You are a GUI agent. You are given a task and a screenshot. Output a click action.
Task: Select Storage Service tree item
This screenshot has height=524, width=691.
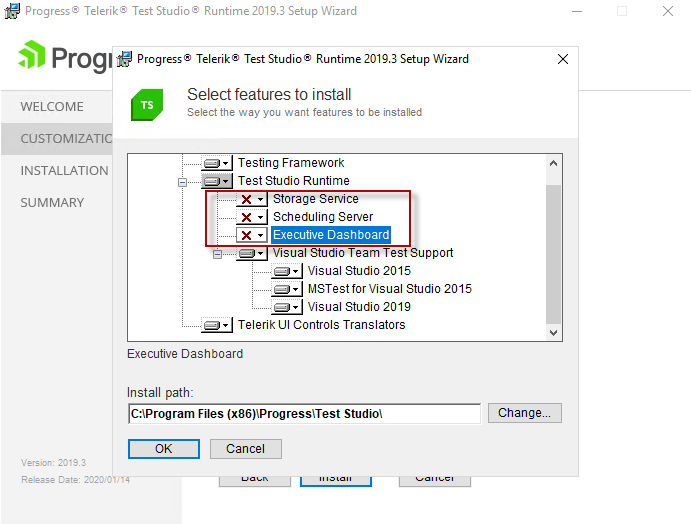[316, 199]
